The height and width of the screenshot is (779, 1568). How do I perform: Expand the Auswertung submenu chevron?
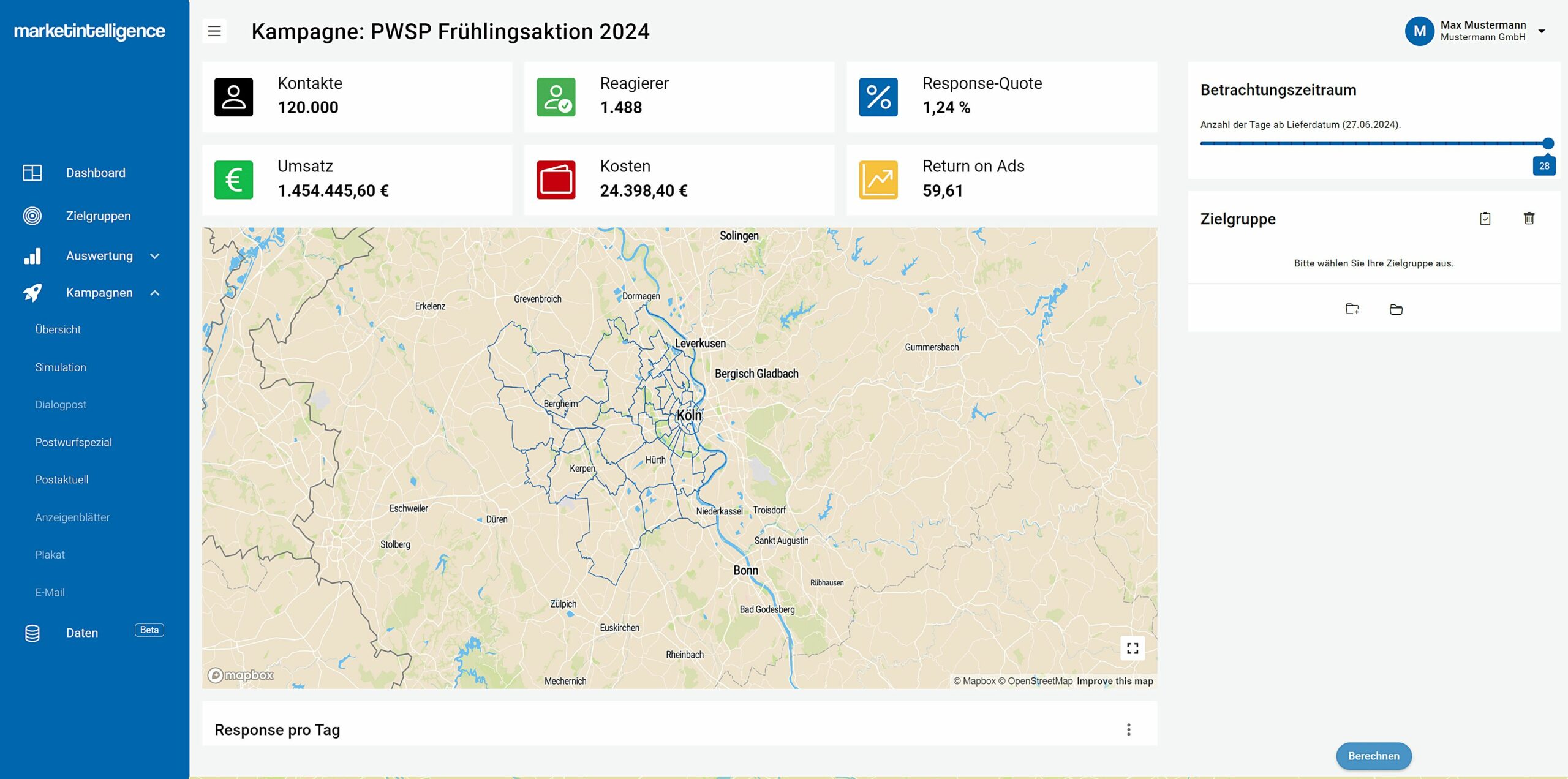point(155,256)
